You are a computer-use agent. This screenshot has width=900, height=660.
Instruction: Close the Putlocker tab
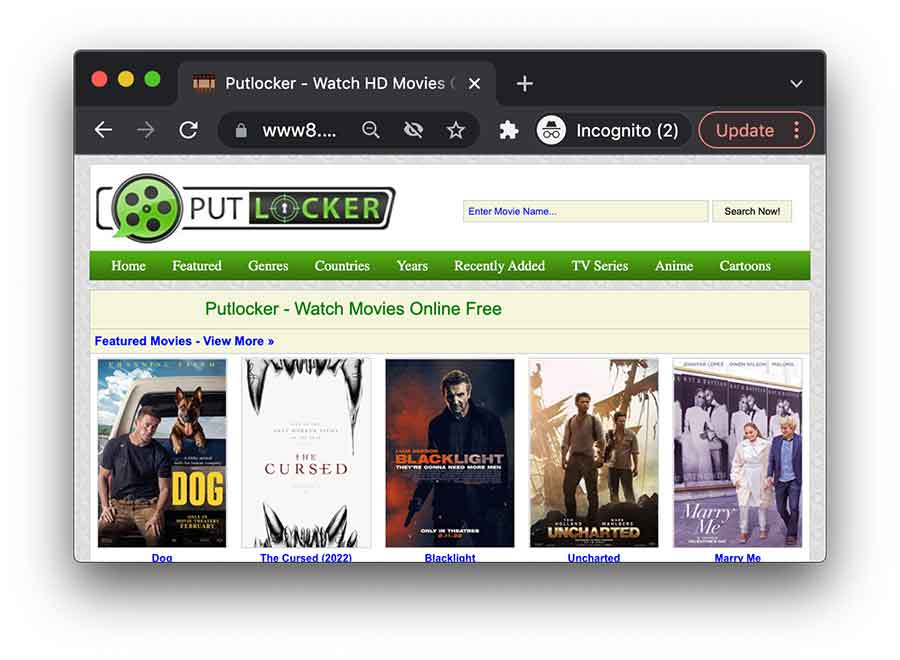coord(474,84)
